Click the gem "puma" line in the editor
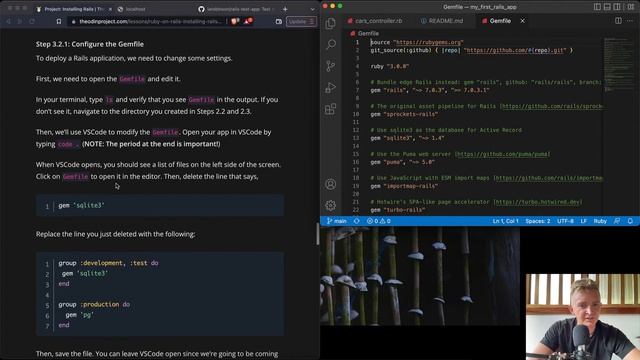 click(x=402, y=162)
